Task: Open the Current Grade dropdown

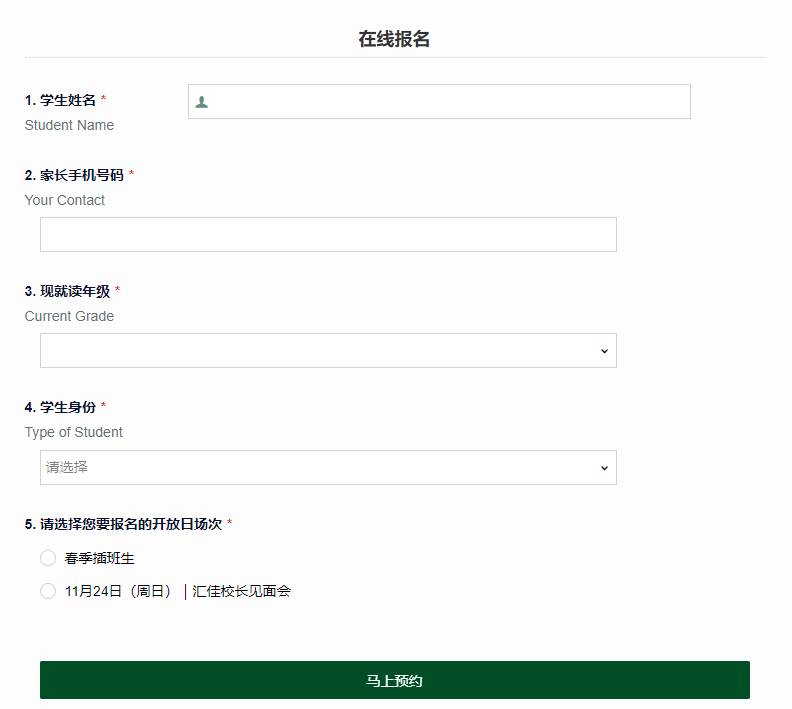Action: coord(328,350)
